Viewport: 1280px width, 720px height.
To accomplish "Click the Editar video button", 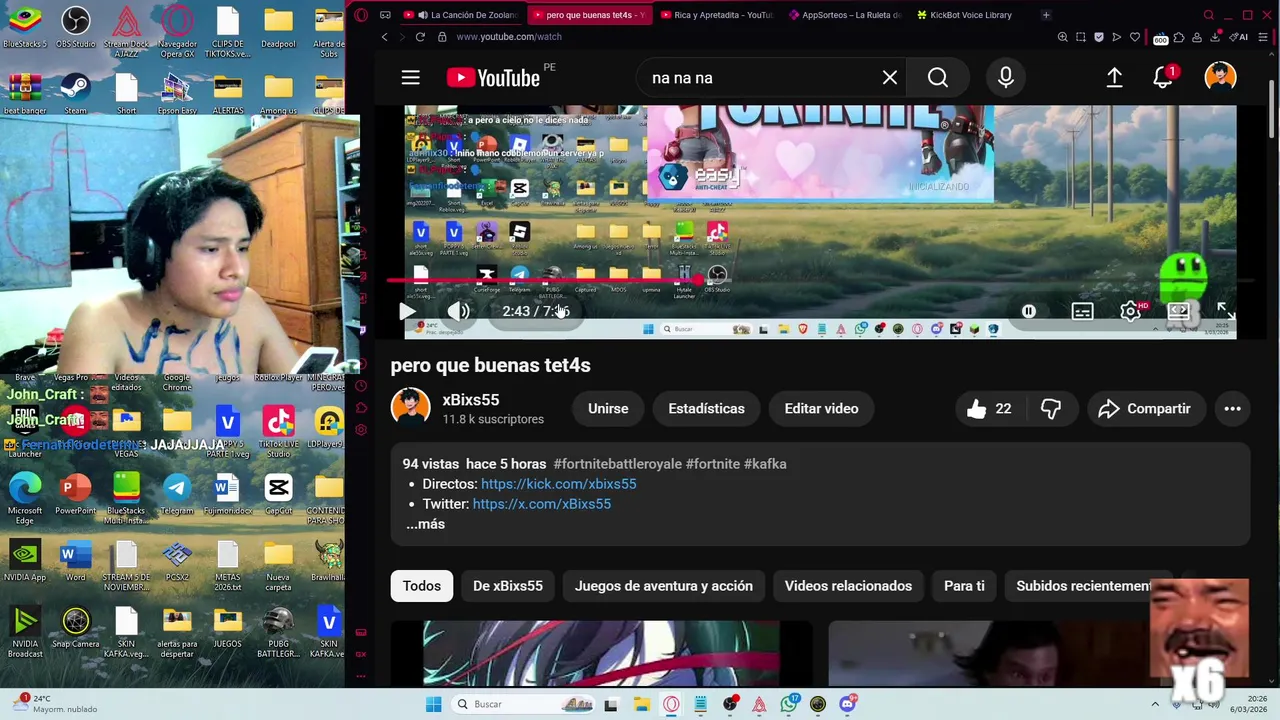I will pos(821,408).
